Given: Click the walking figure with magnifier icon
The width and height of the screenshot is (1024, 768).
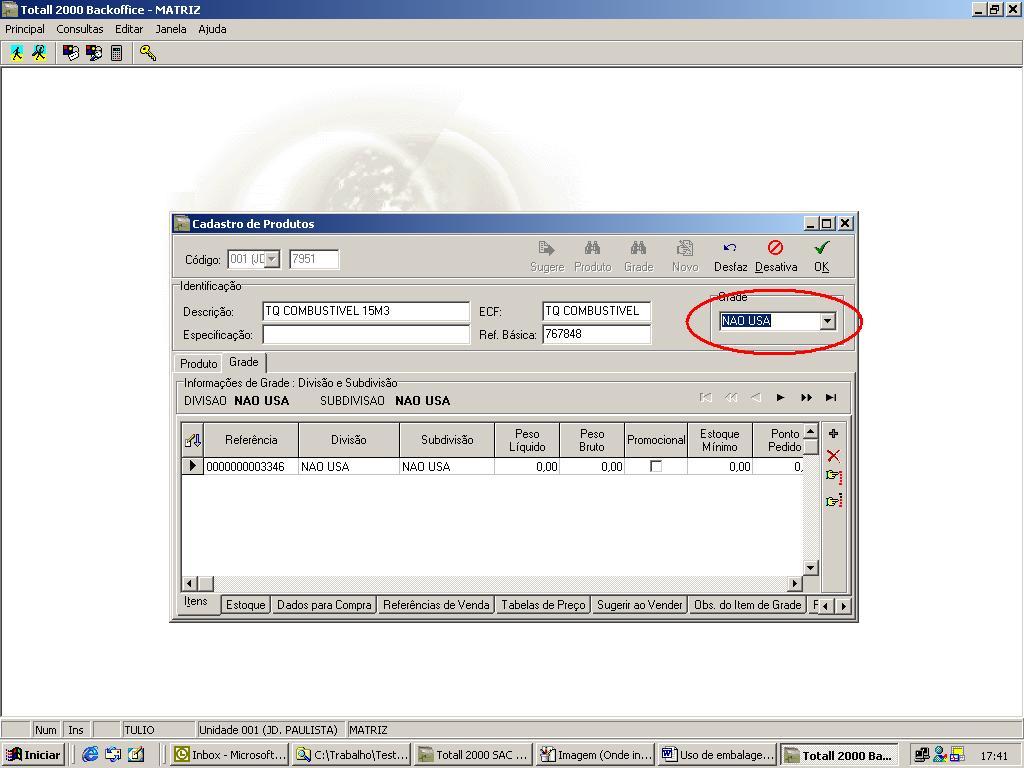Looking at the screenshot, I should 39,53.
